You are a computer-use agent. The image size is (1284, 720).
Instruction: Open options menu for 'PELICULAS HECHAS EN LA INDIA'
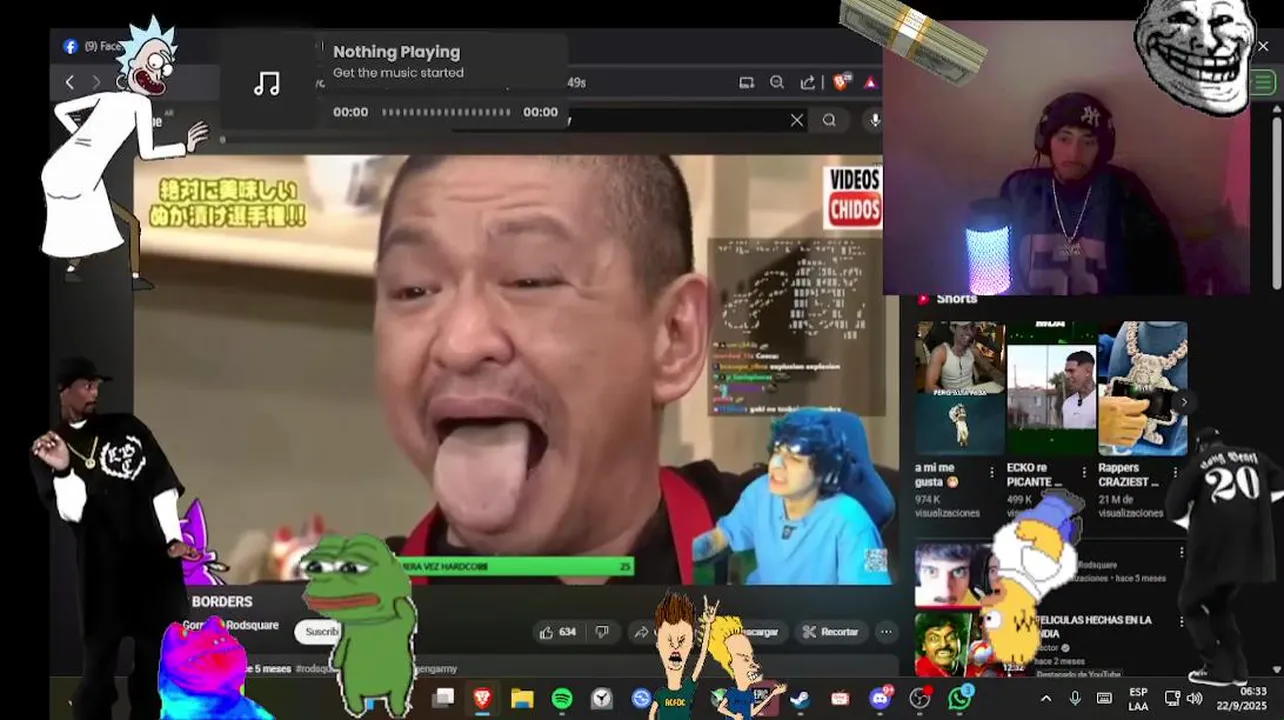(1181, 622)
